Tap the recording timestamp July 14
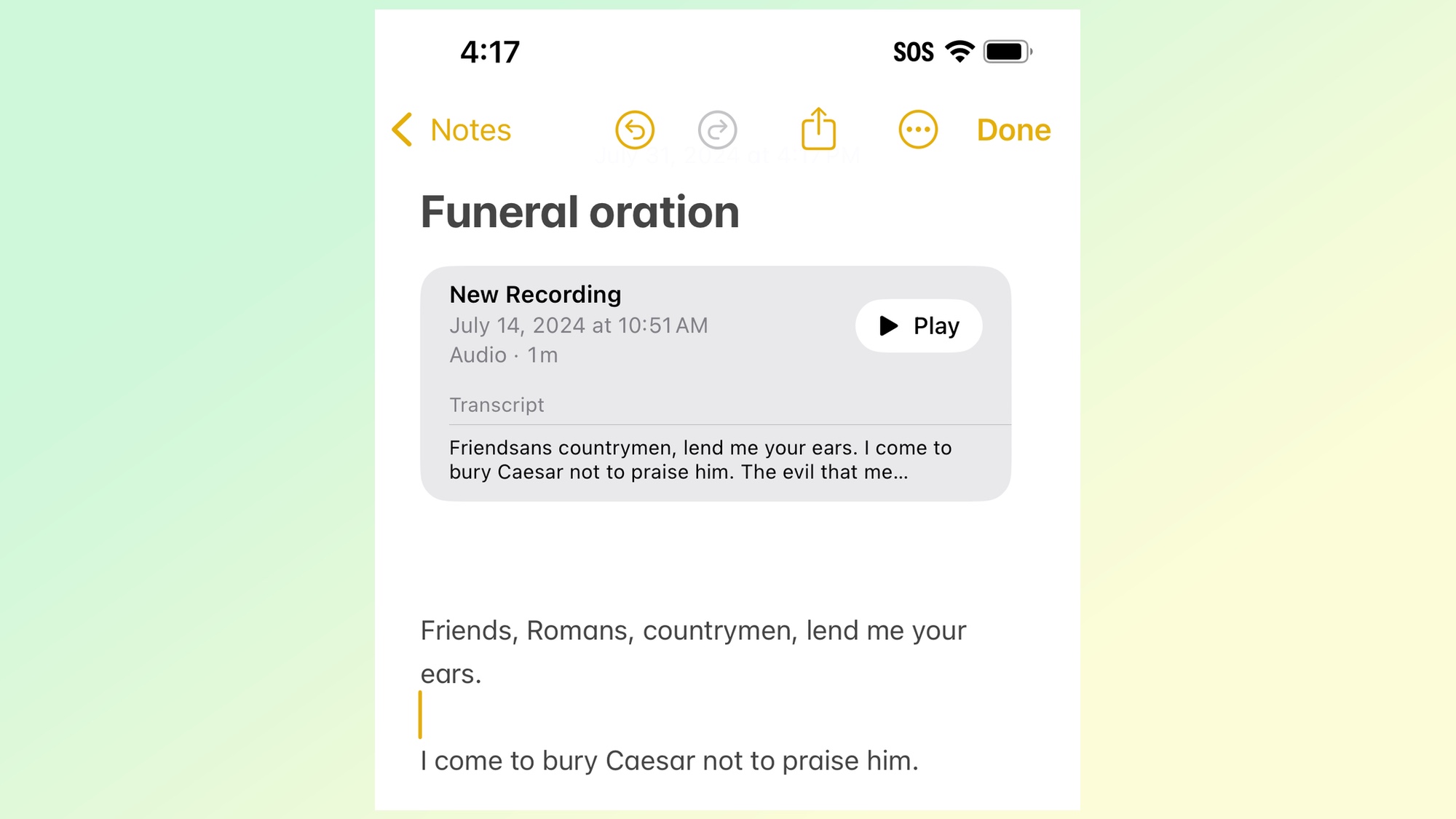This screenshot has width=1456, height=819. 579,324
